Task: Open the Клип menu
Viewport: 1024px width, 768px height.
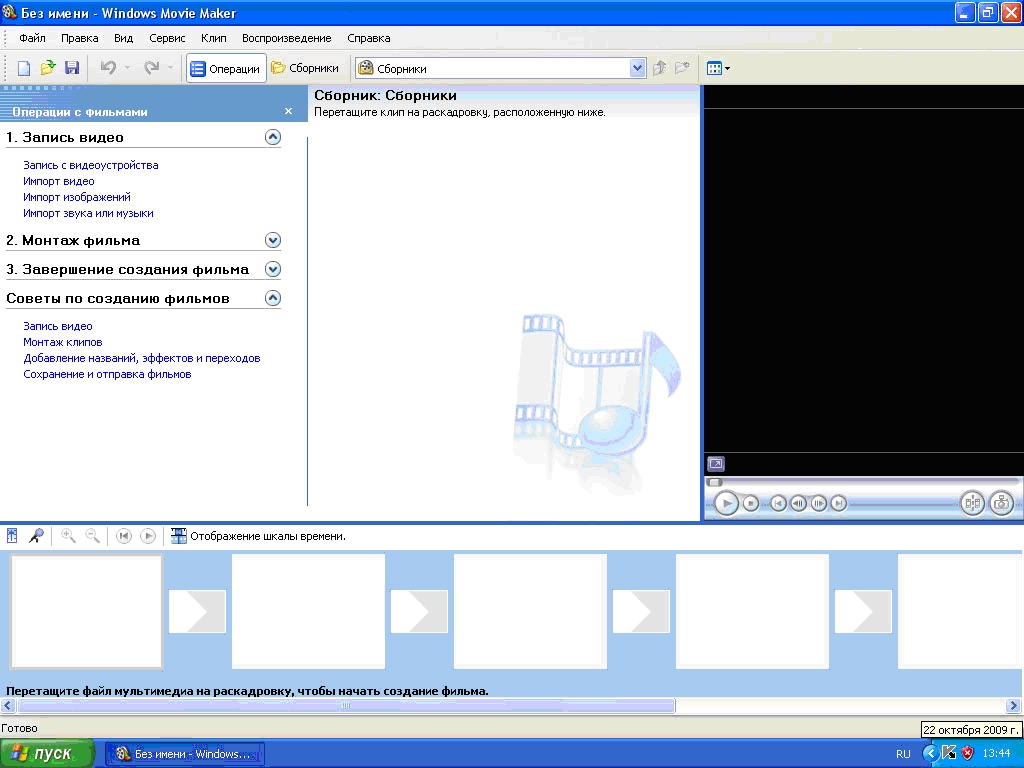Action: 214,38
